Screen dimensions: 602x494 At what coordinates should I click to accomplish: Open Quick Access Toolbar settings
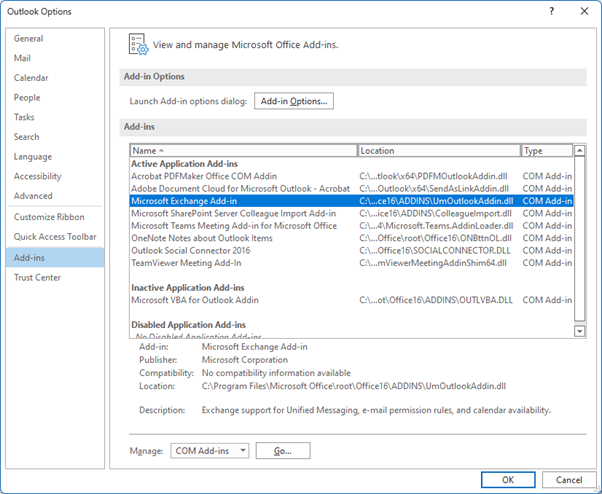[x=55, y=236]
